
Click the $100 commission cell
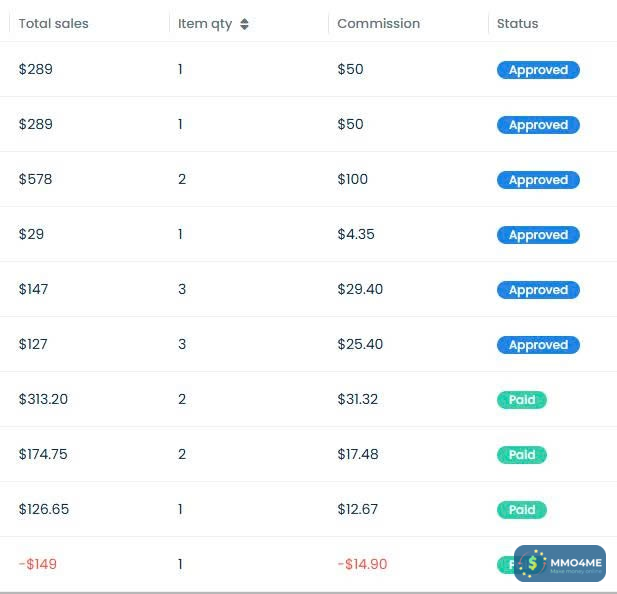point(353,179)
